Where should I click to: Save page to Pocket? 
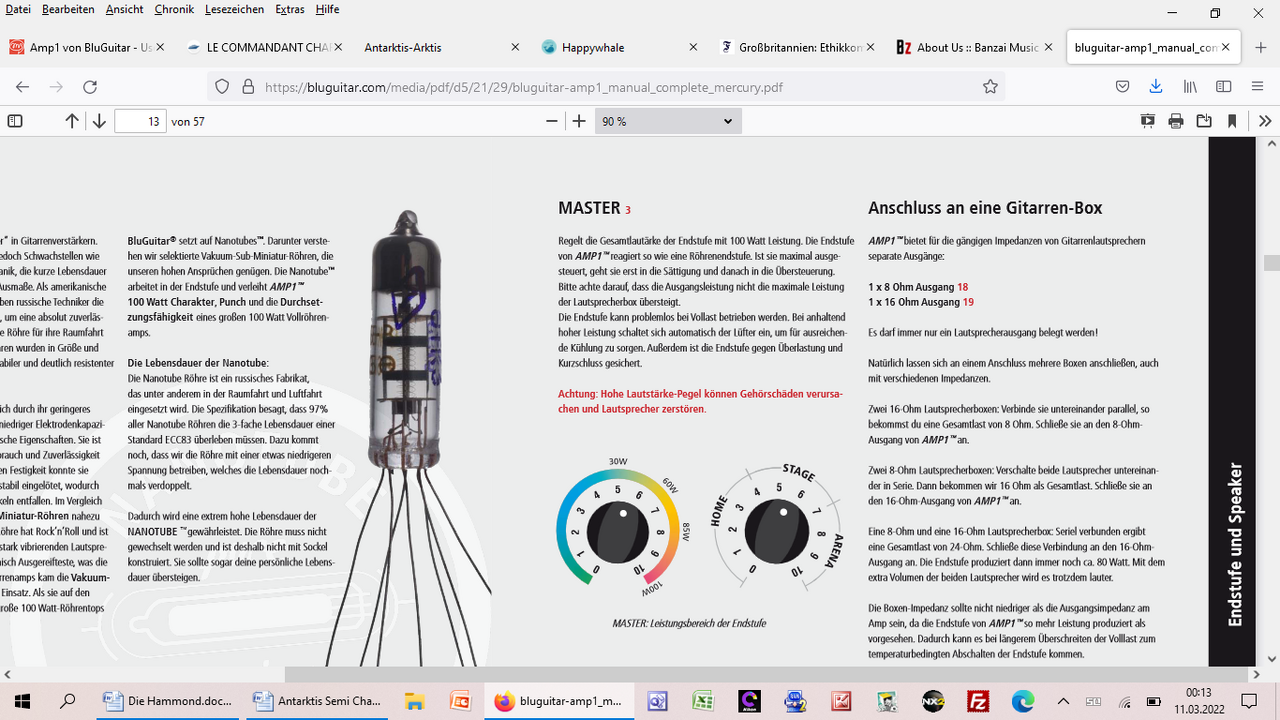[1123, 87]
